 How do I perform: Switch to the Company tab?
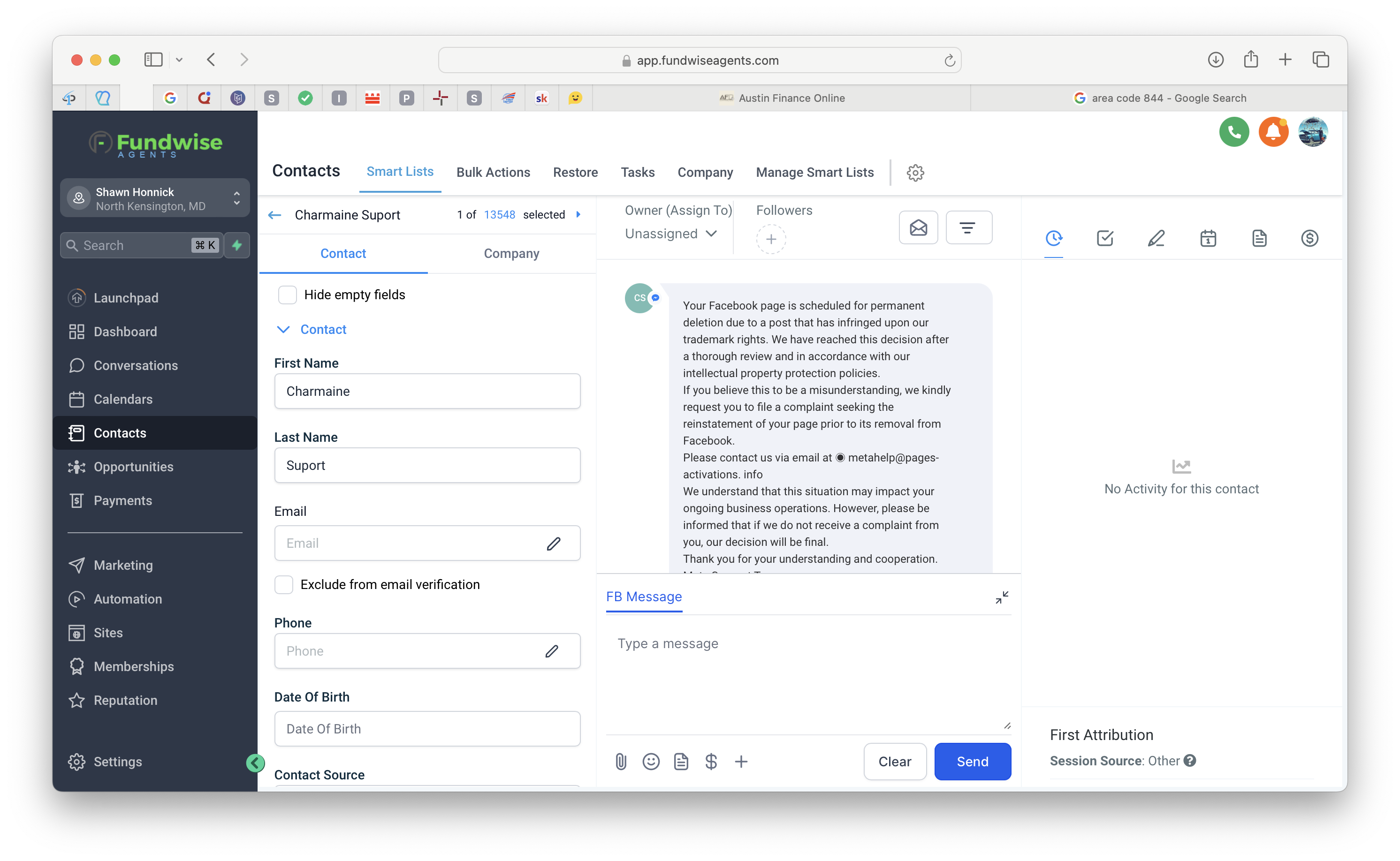511,253
